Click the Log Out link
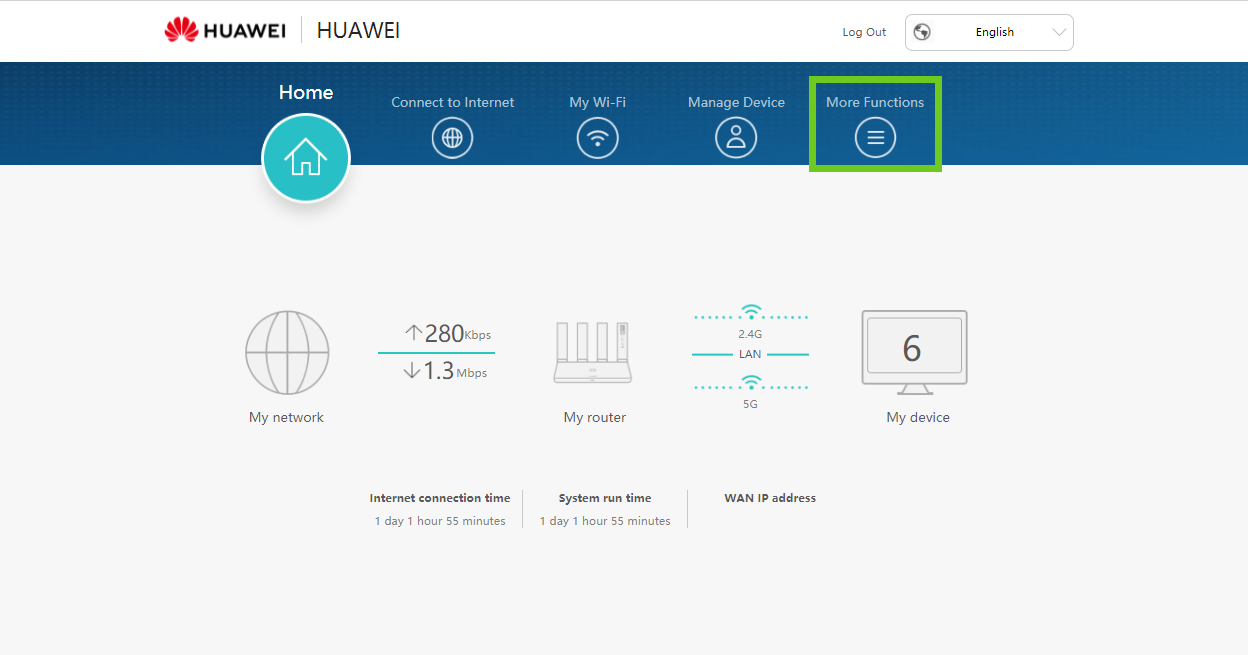Viewport: 1248px width, 655px height. [864, 32]
